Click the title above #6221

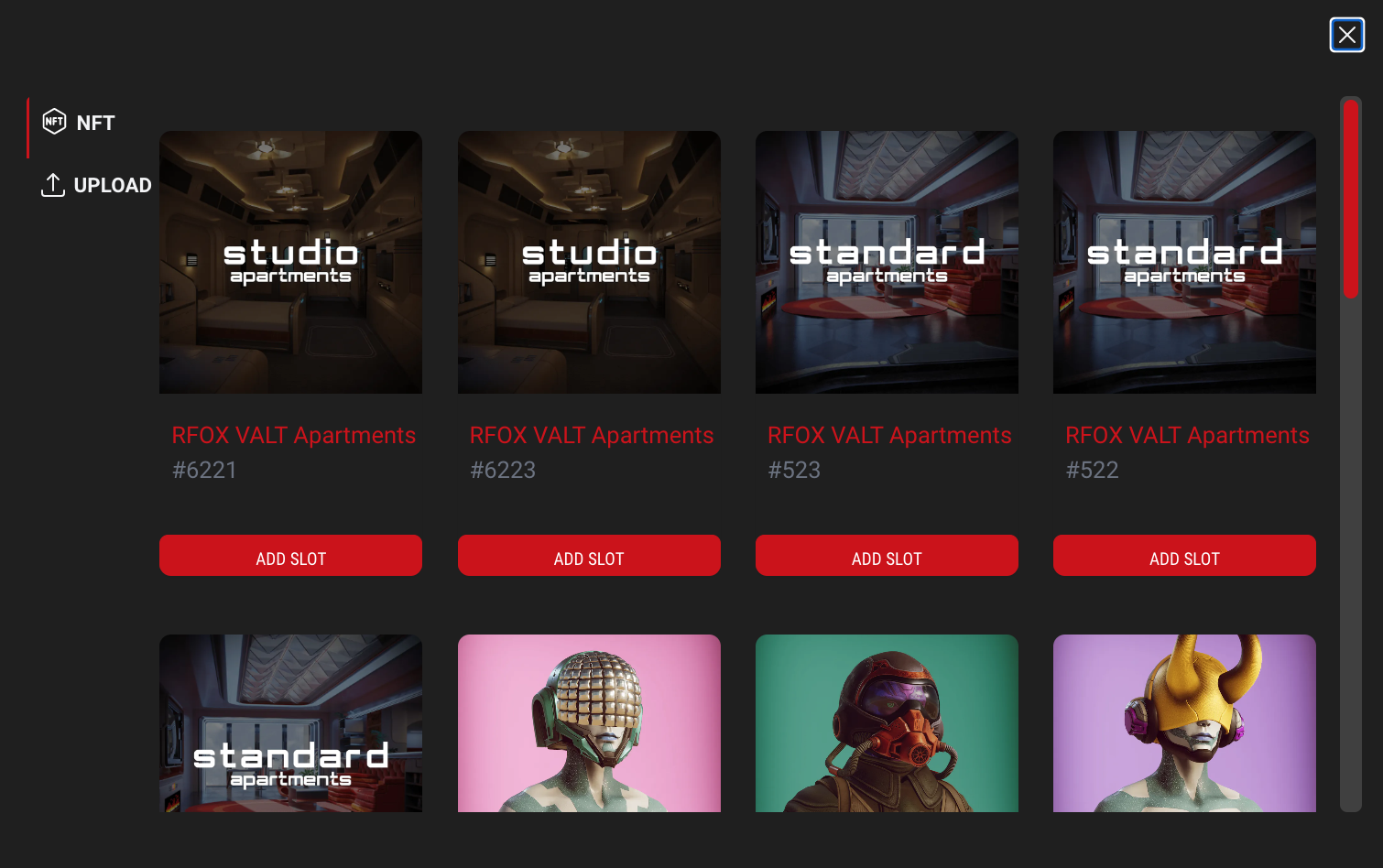294,435
